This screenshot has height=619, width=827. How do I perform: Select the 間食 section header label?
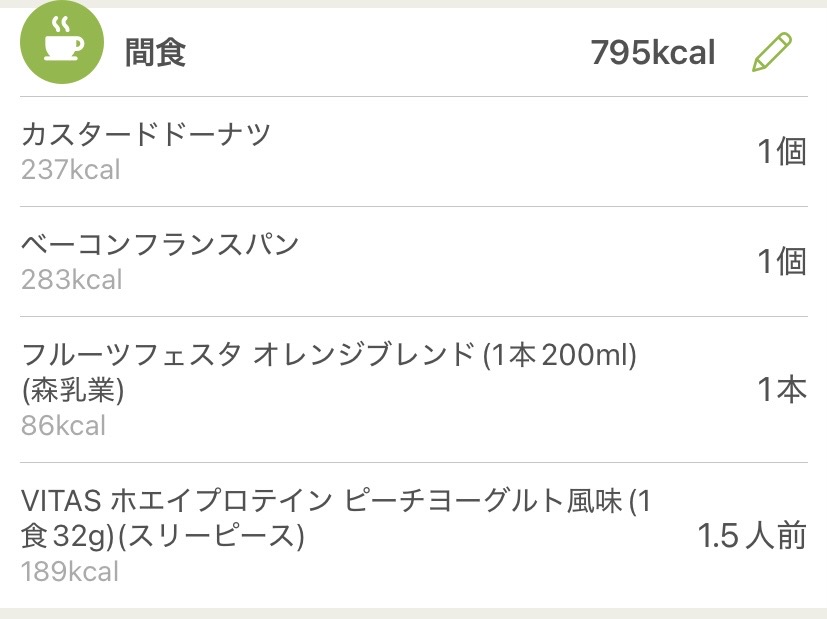pyautogui.click(x=155, y=52)
